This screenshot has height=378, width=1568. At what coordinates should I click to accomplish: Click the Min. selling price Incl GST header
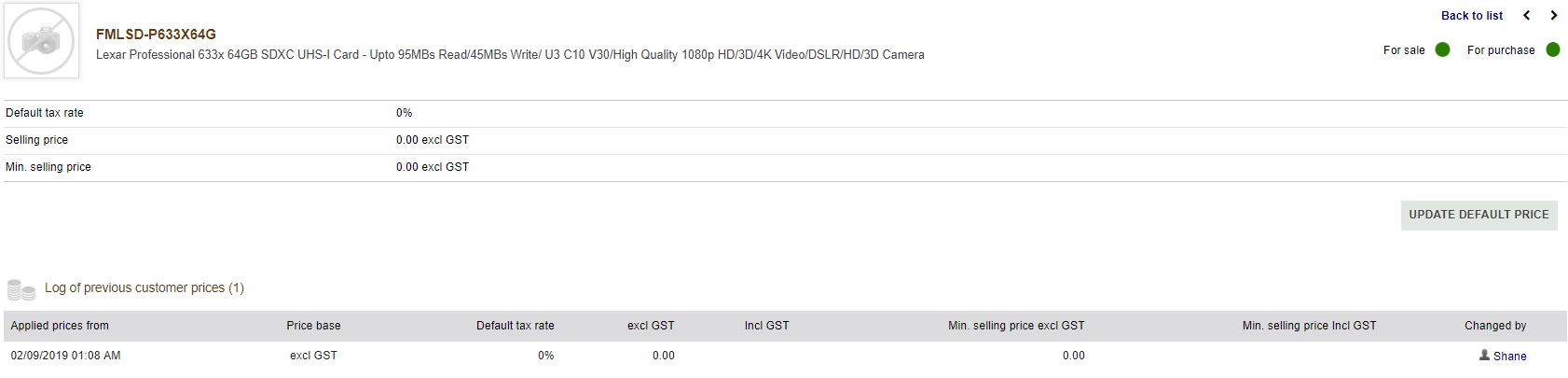click(1309, 326)
